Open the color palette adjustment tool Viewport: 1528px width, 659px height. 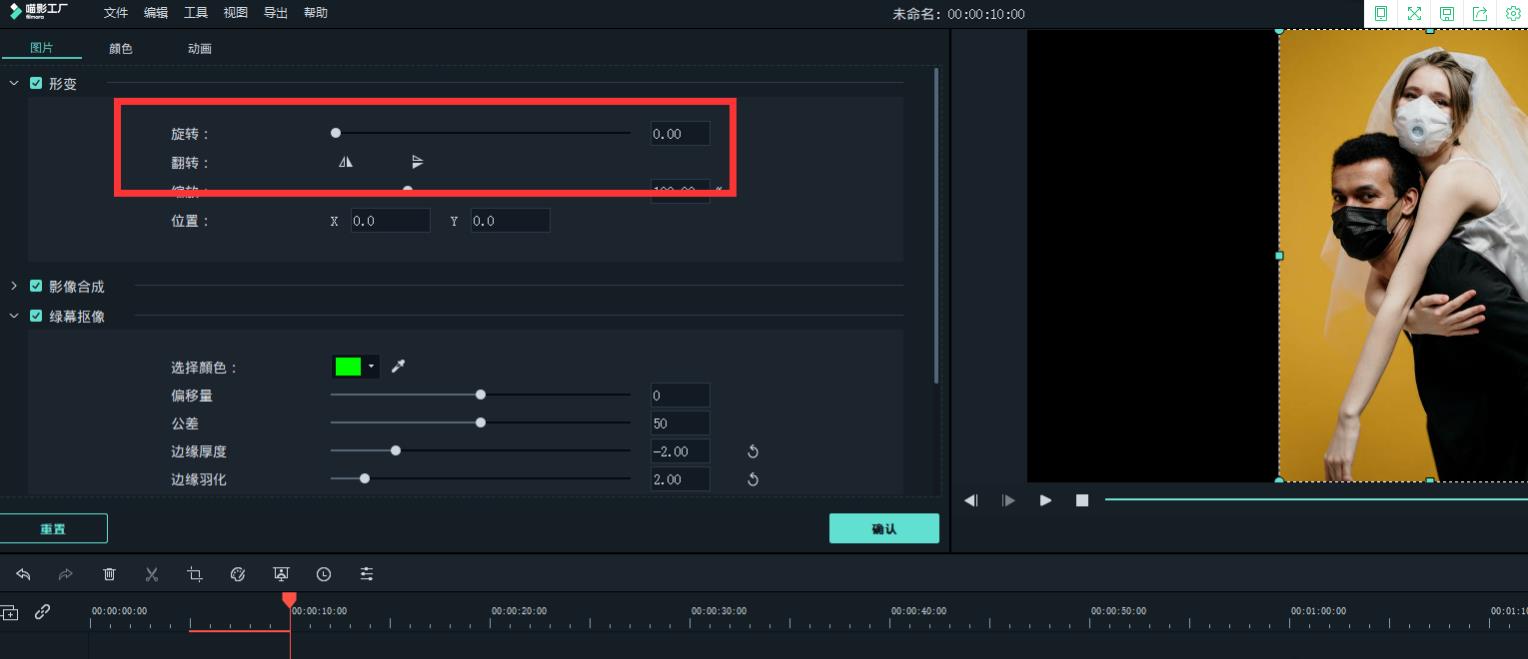pos(238,574)
